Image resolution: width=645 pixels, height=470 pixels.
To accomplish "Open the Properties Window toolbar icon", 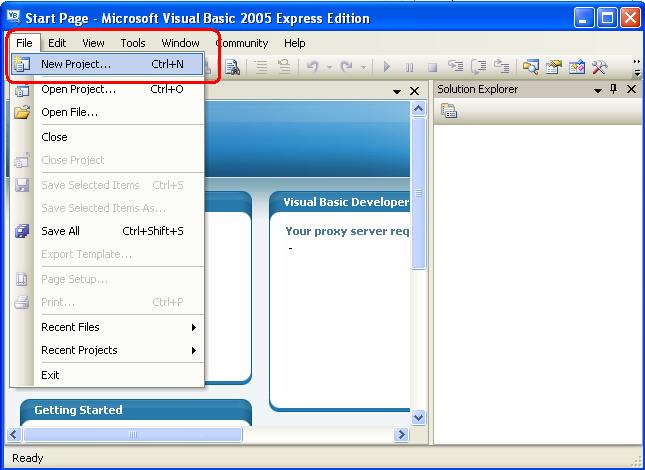I will click(554, 67).
